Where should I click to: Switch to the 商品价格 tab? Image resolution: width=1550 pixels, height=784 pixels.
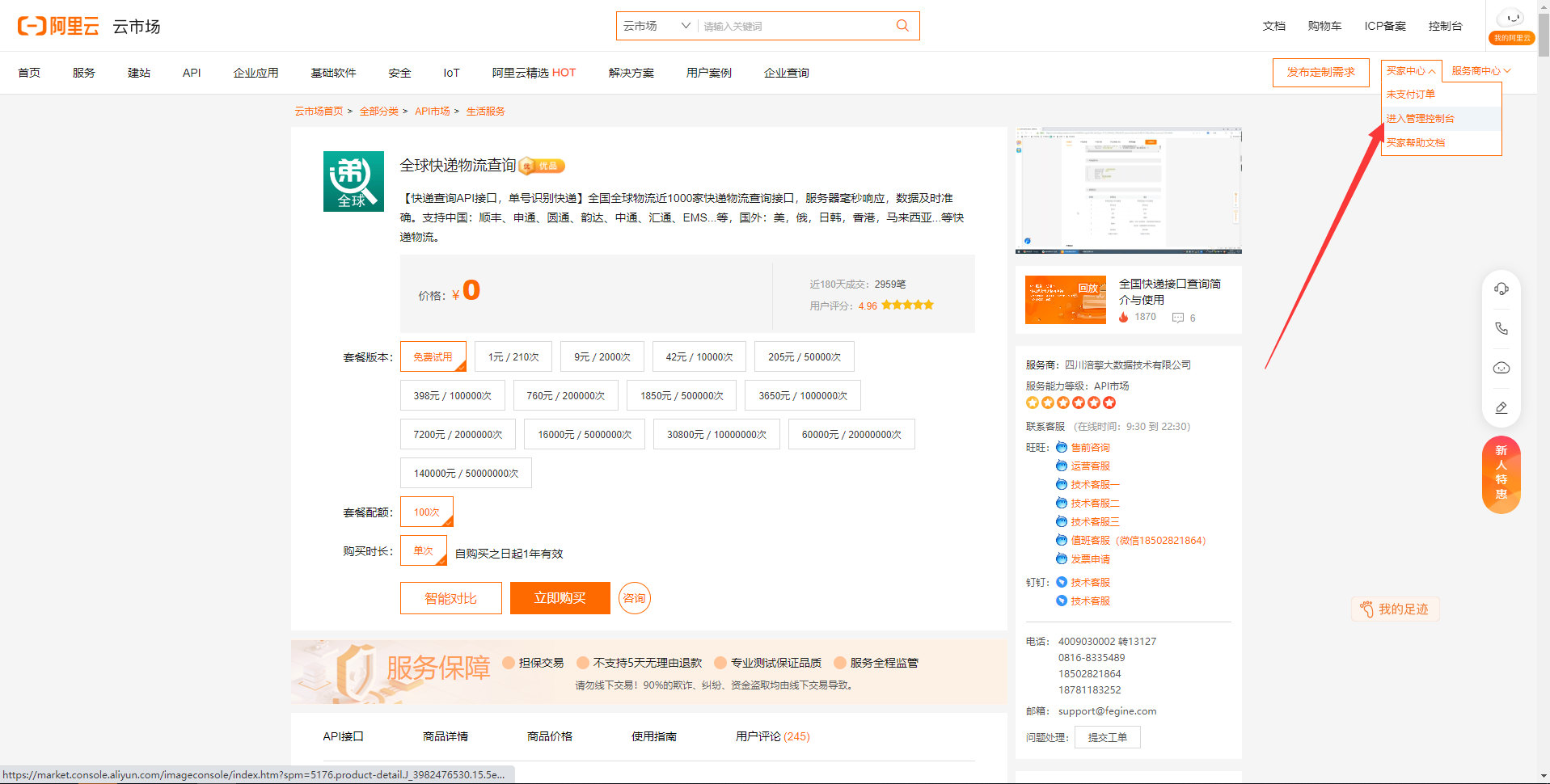coord(550,736)
